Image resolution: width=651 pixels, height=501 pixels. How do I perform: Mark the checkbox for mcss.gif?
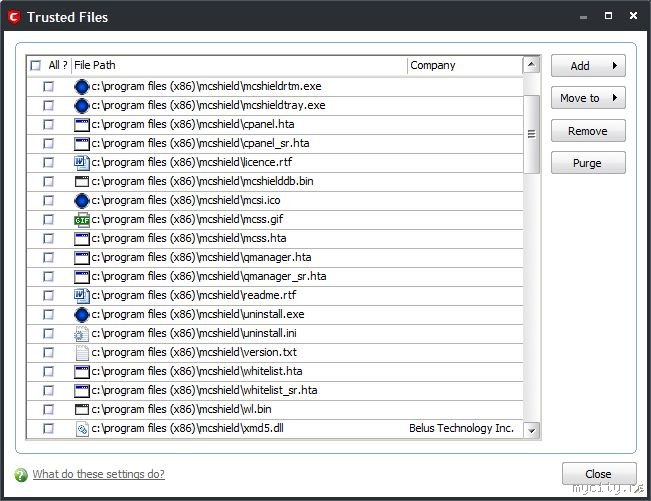coord(49,220)
